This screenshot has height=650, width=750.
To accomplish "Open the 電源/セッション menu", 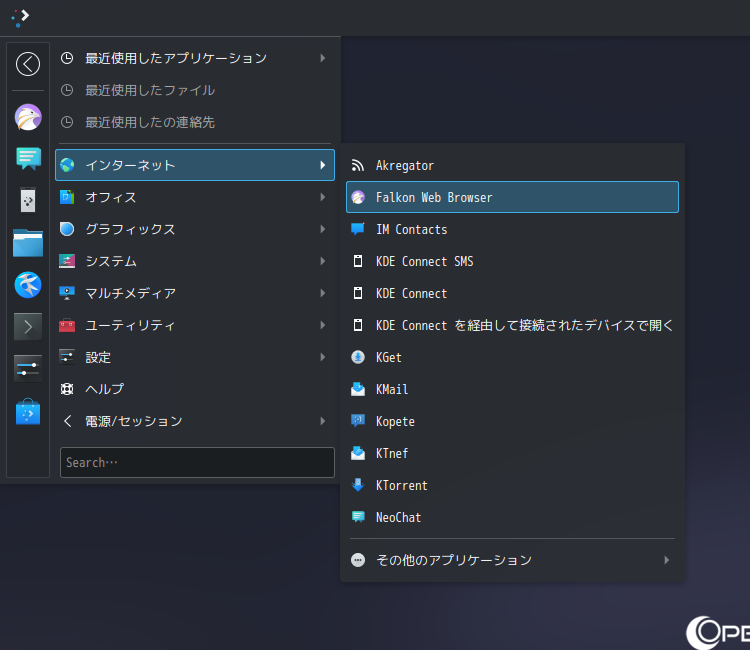I will [195, 421].
